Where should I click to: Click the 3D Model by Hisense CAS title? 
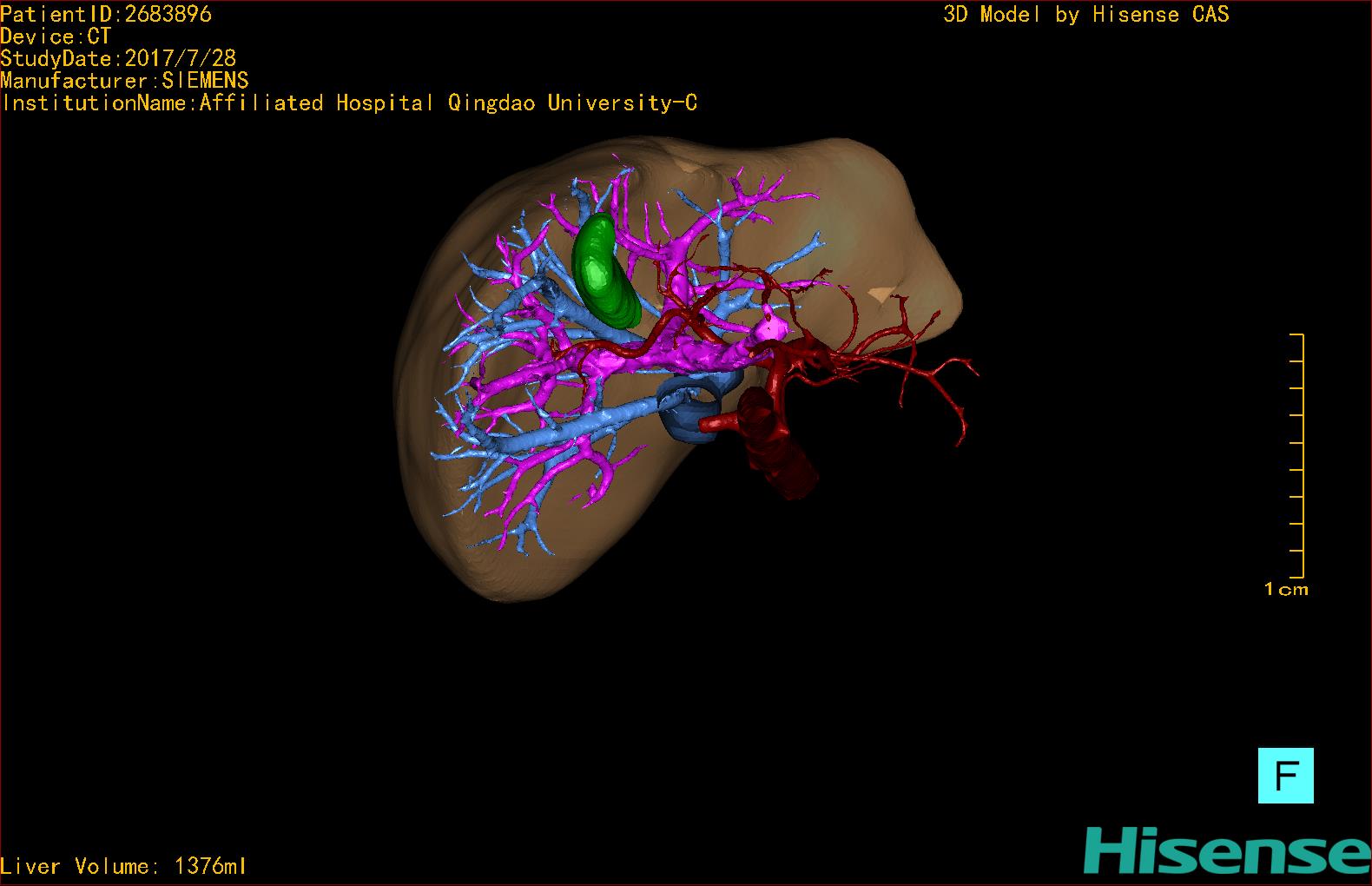coord(1085,14)
